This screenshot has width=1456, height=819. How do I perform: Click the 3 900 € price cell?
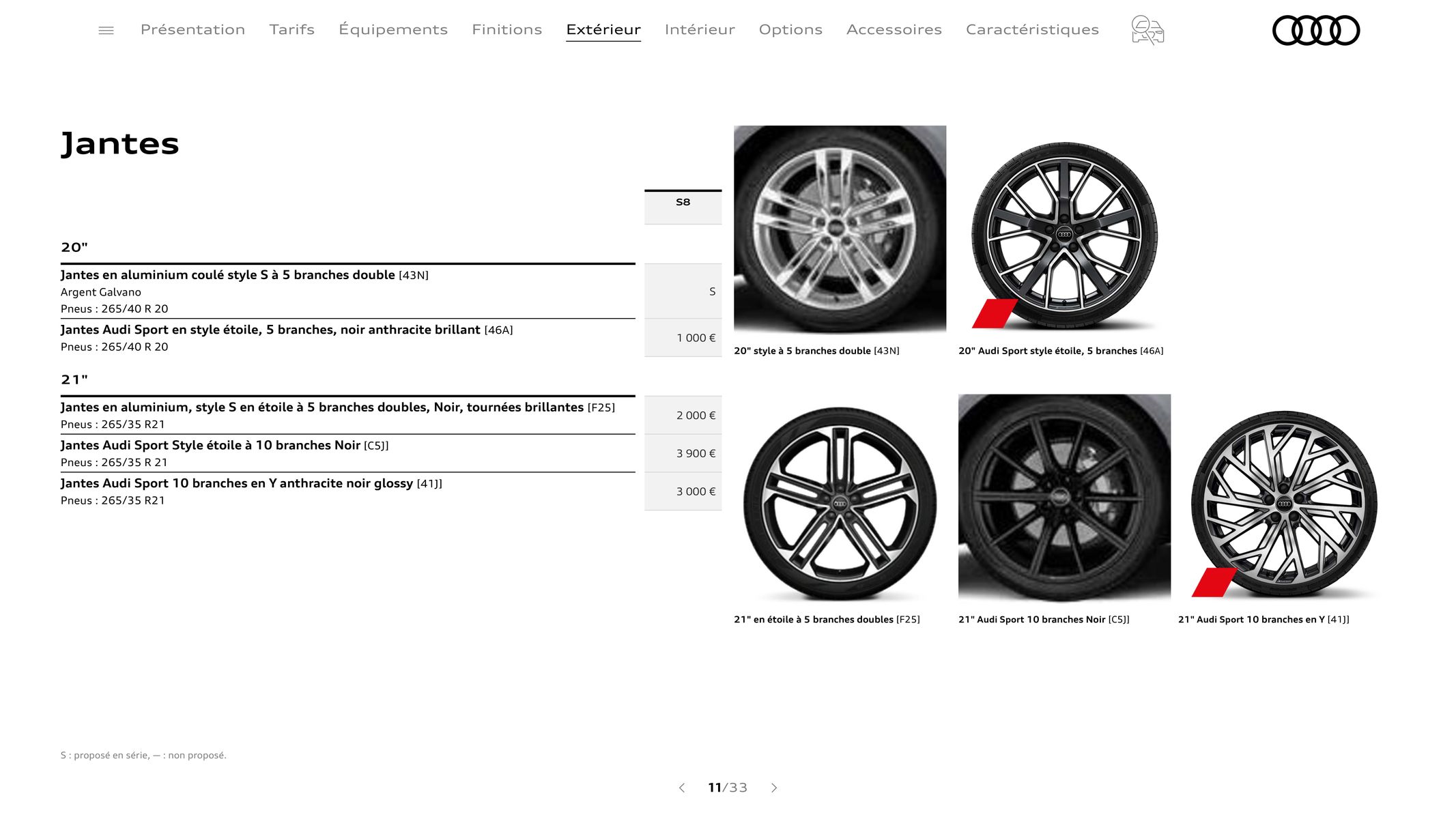pyautogui.click(x=683, y=453)
